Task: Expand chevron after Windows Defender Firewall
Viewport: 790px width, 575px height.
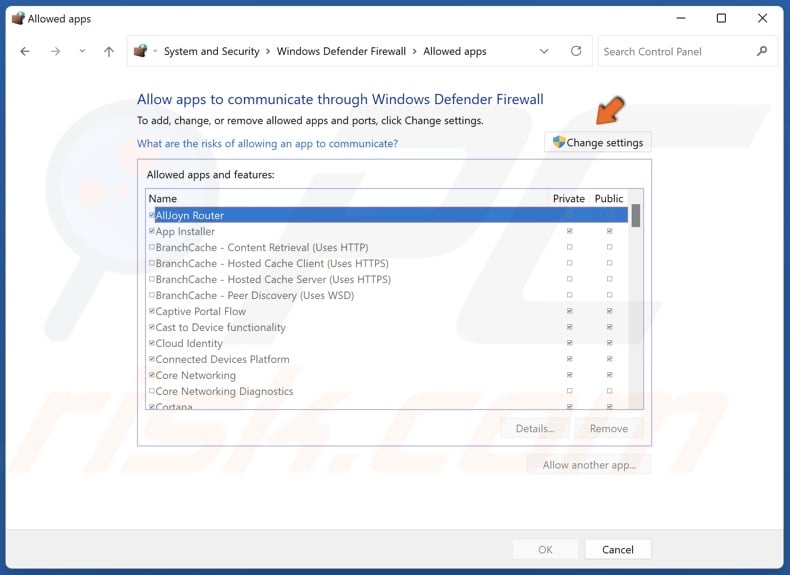Action: pyautogui.click(x=415, y=51)
